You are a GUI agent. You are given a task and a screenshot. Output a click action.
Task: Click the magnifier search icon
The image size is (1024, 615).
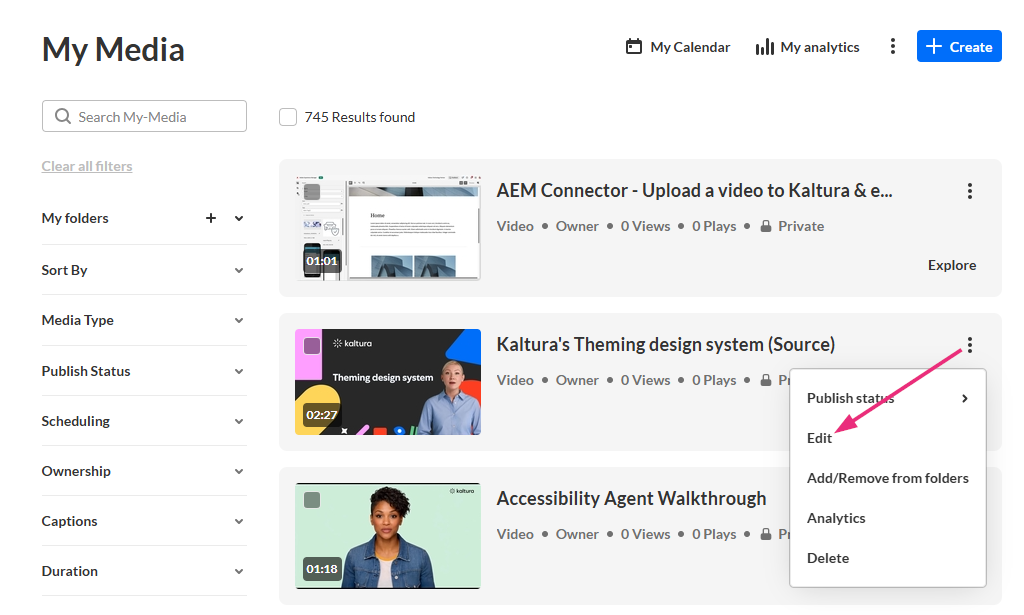point(63,116)
